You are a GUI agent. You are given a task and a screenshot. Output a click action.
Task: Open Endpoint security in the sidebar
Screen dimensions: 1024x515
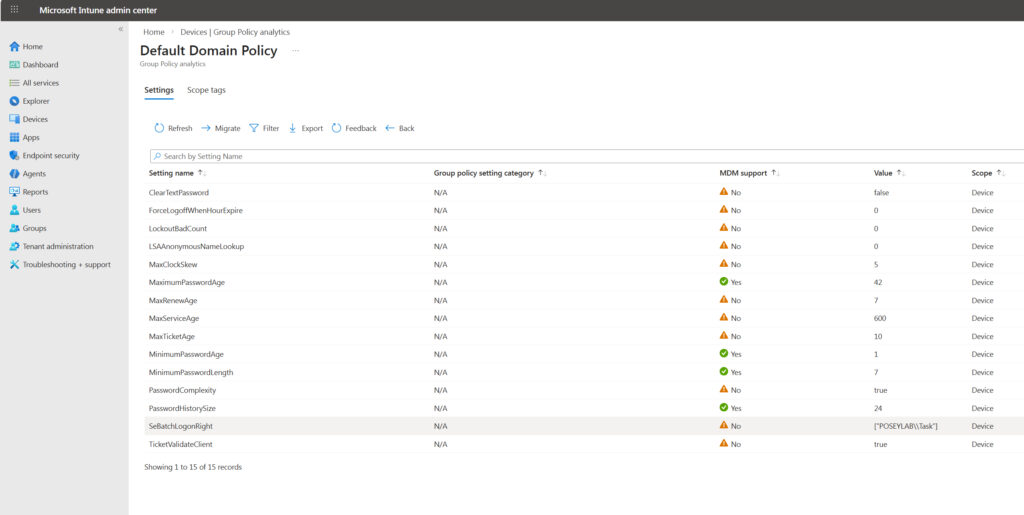pyautogui.click(x=44, y=155)
